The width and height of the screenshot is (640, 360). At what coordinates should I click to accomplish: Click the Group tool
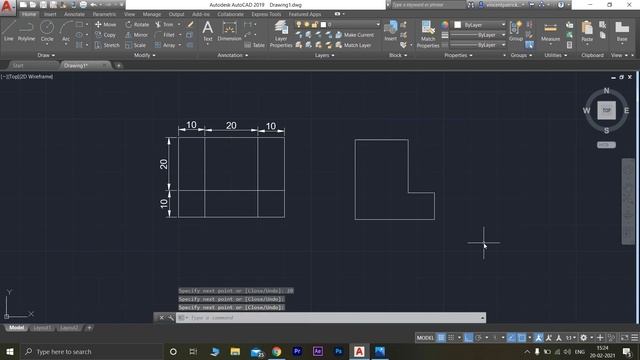click(x=516, y=31)
